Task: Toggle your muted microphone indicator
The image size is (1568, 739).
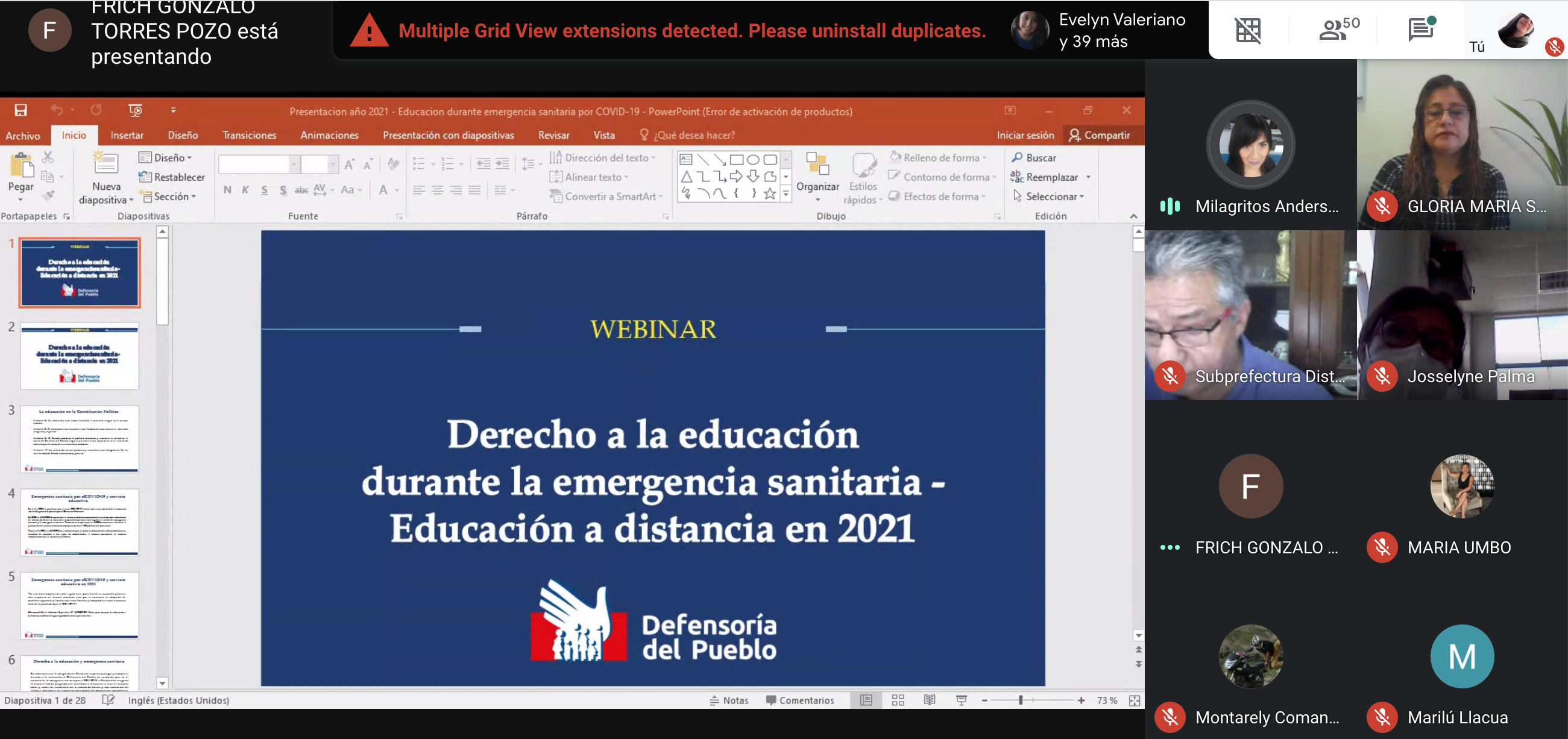Action: (1554, 47)
